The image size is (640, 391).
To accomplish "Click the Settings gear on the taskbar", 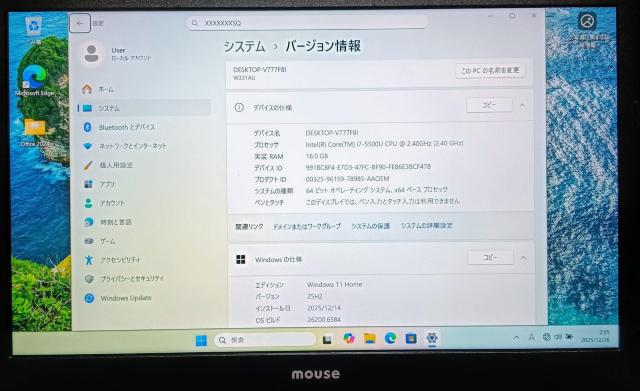I will pyautogui.click(x=432, y=338).
